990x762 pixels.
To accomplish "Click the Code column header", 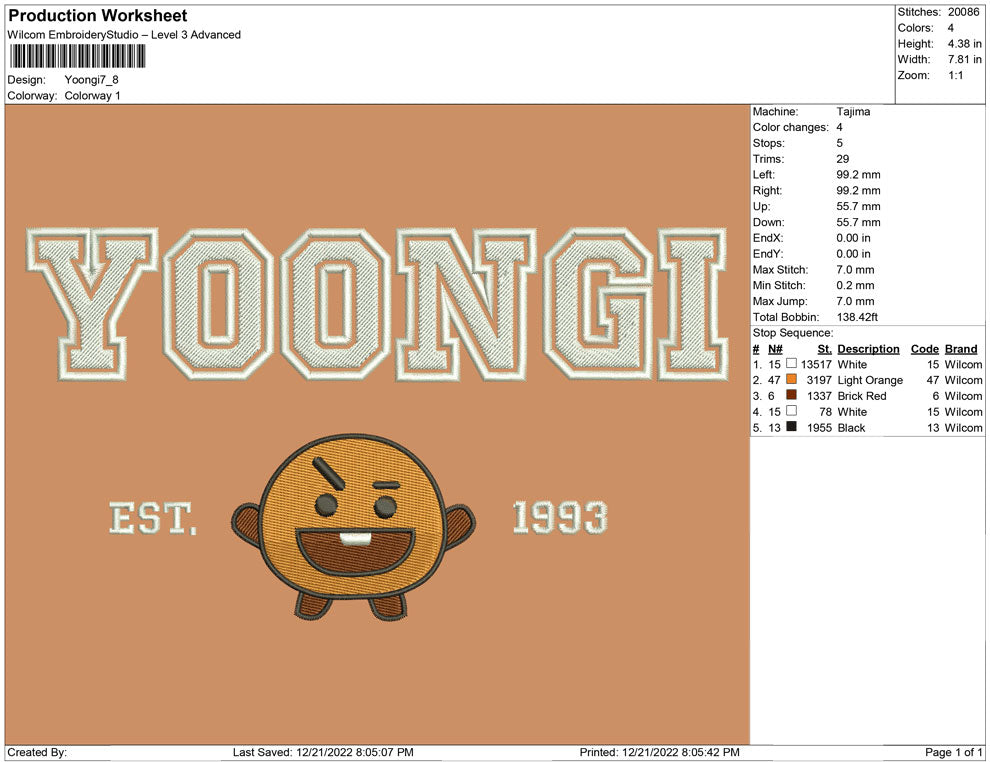I will (x=924, y=349).
